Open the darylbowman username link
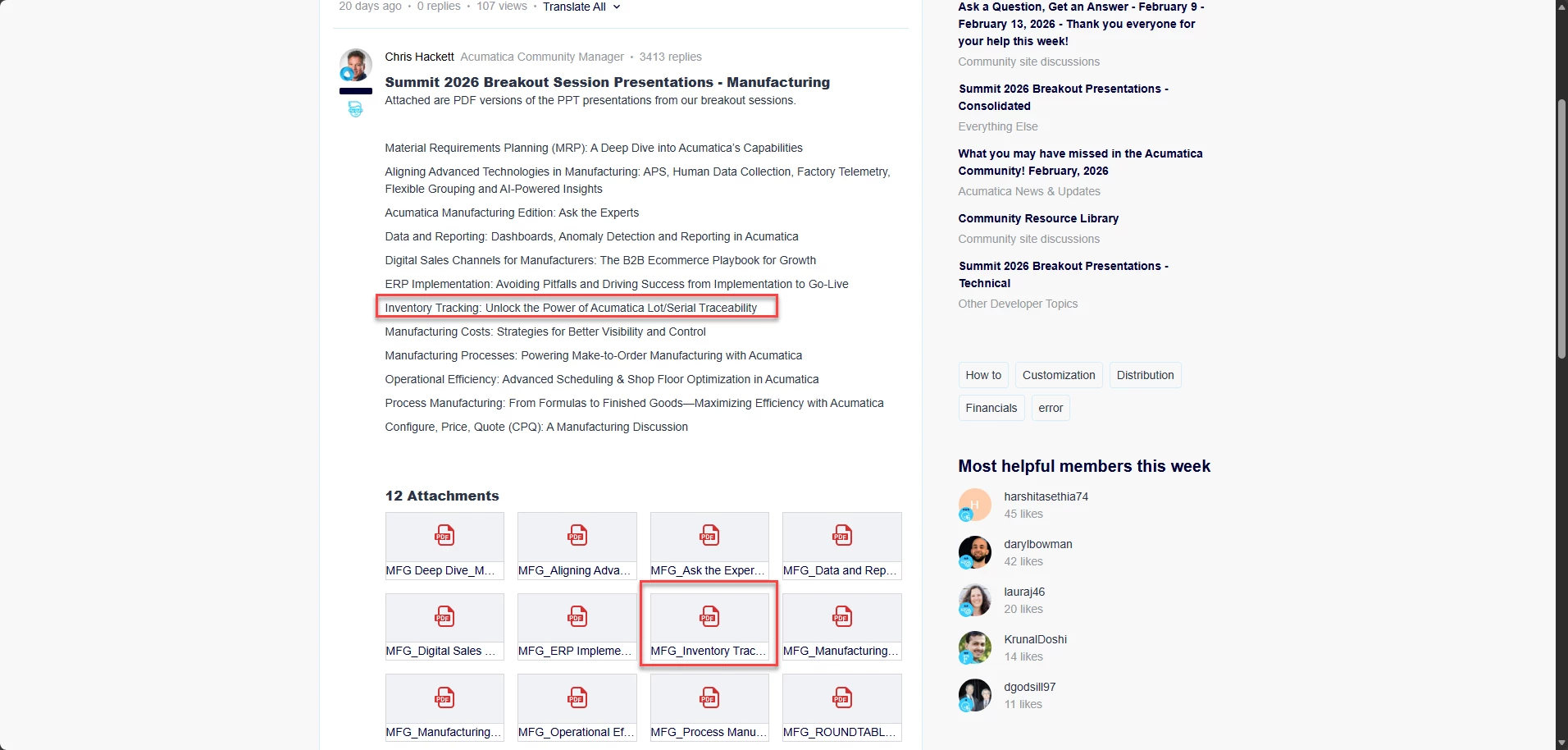This screenshot has width=1568, height=750. click(x=1037, y=544)
